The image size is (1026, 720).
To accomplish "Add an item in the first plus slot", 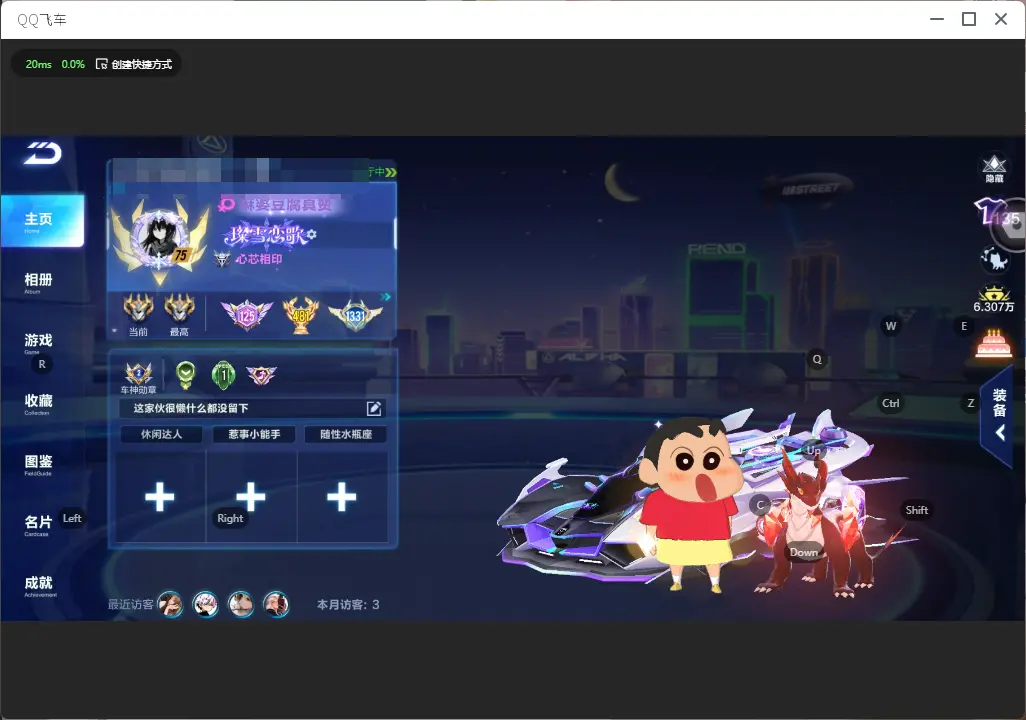I will [x=160, y=497].
